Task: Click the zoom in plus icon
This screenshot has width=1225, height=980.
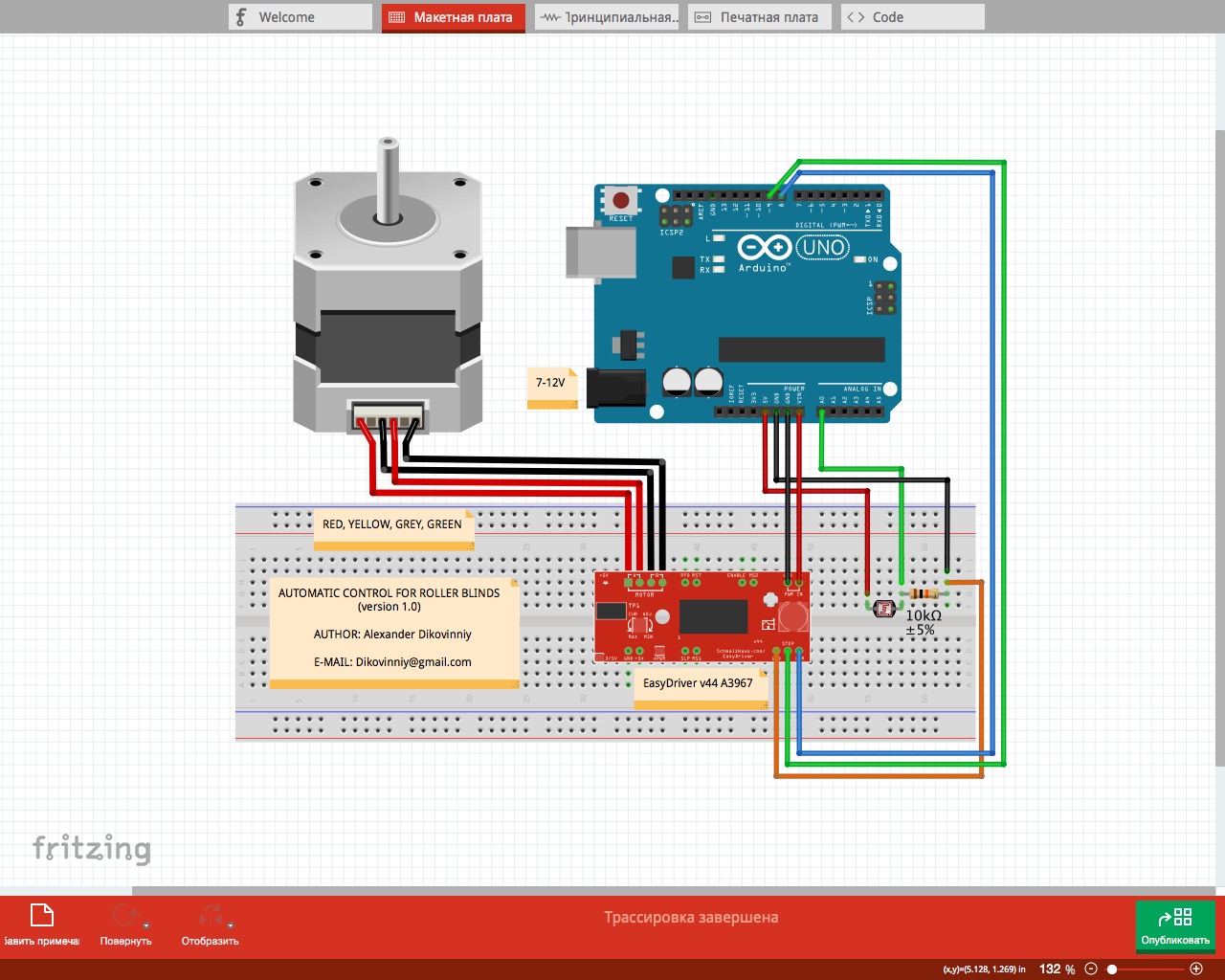Action: [x=1195, y=969]
